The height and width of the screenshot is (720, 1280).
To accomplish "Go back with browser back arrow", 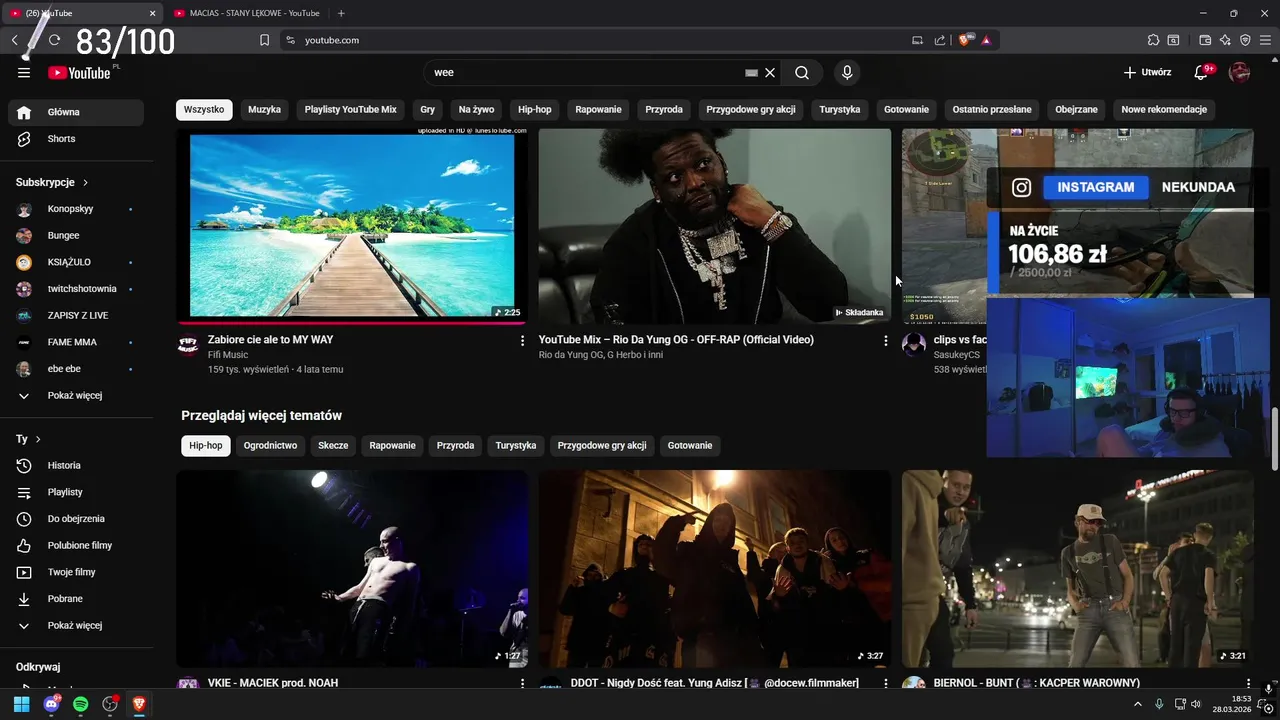I will (15, 40).
